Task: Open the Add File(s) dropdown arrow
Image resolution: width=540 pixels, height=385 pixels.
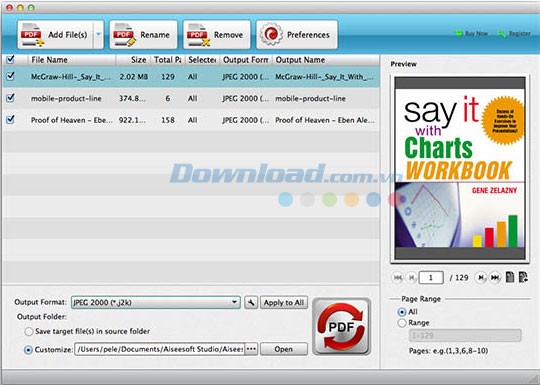Action: [98, 34]
